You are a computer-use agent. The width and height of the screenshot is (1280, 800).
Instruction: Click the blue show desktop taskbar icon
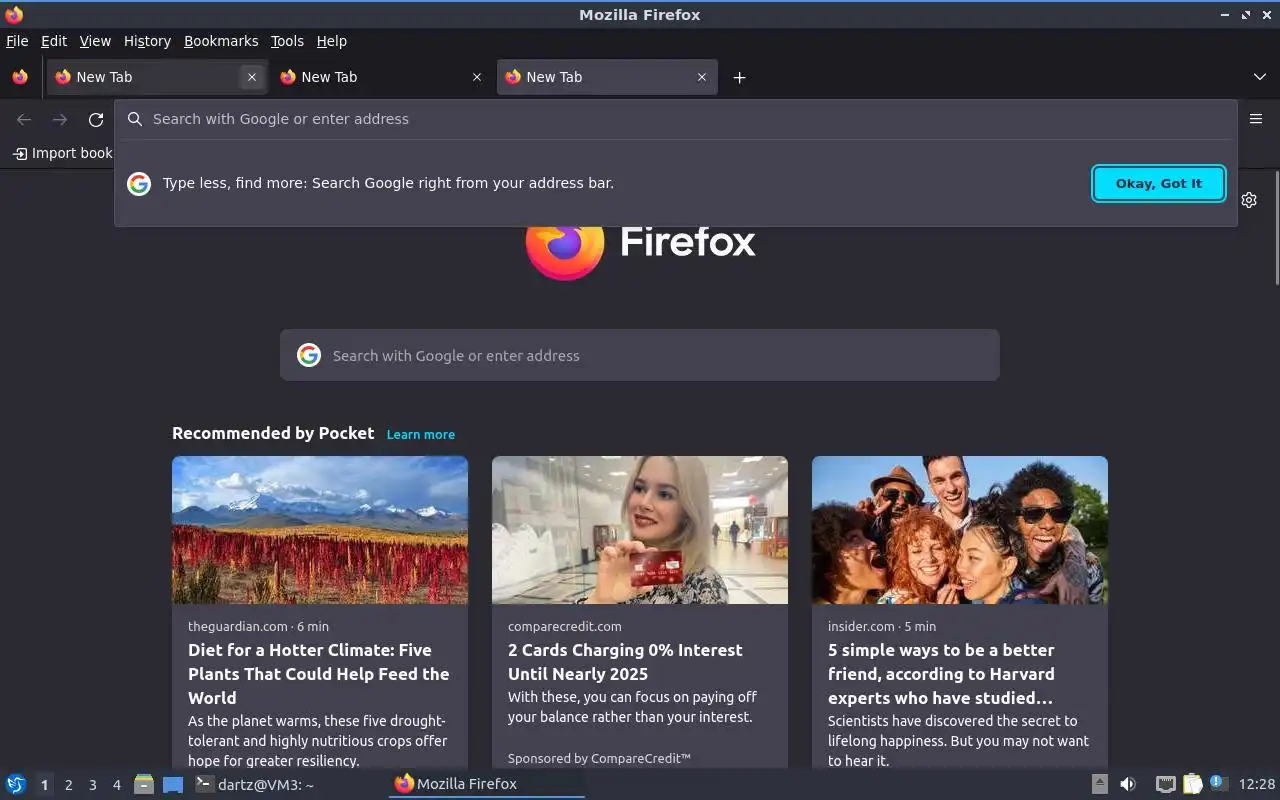[173, 785]
